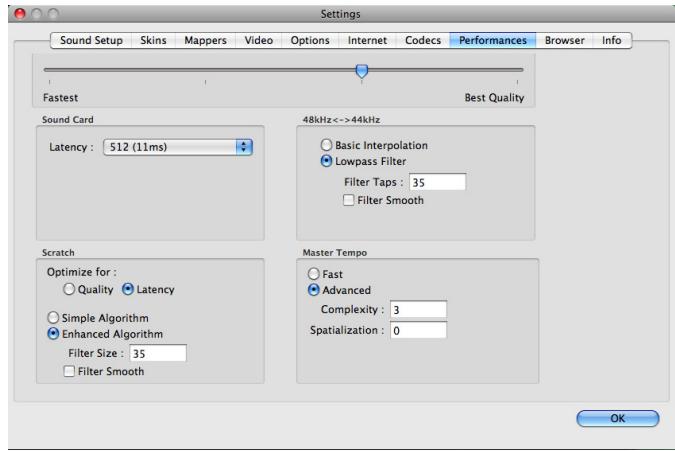This screenshot has width=675, height=451.
Task: Select the Performances tab
Action: (x=492, y=40)
